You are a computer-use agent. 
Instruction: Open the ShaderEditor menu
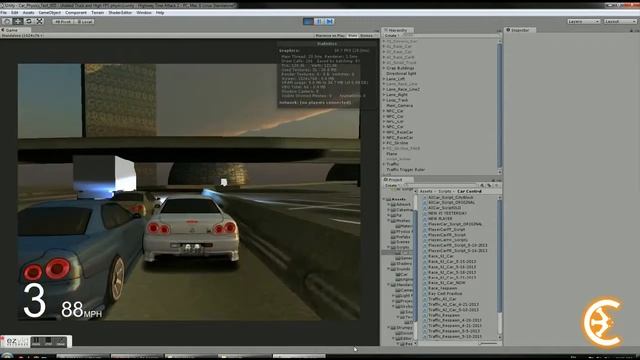tap(120, 13)
